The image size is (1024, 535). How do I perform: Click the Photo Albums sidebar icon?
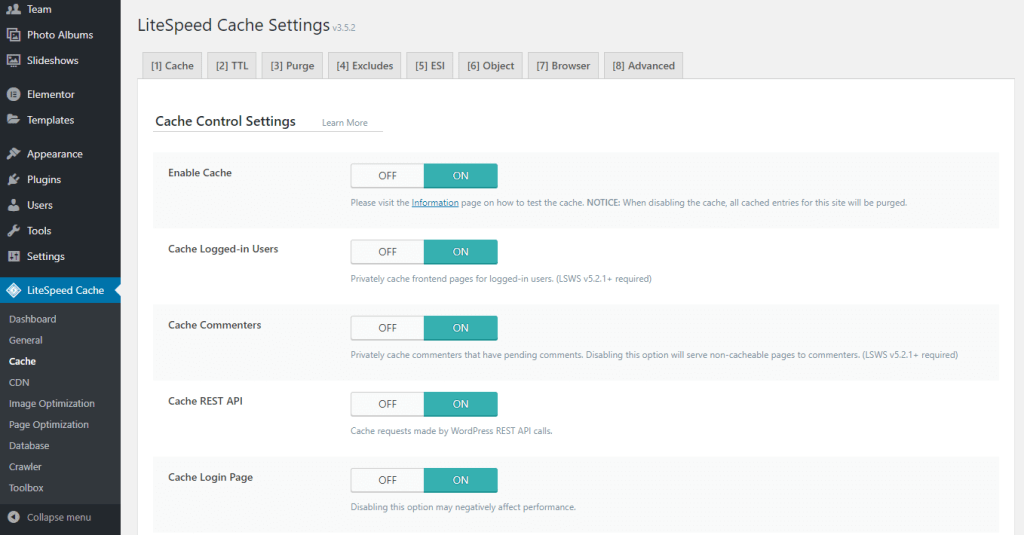(13, 35)
